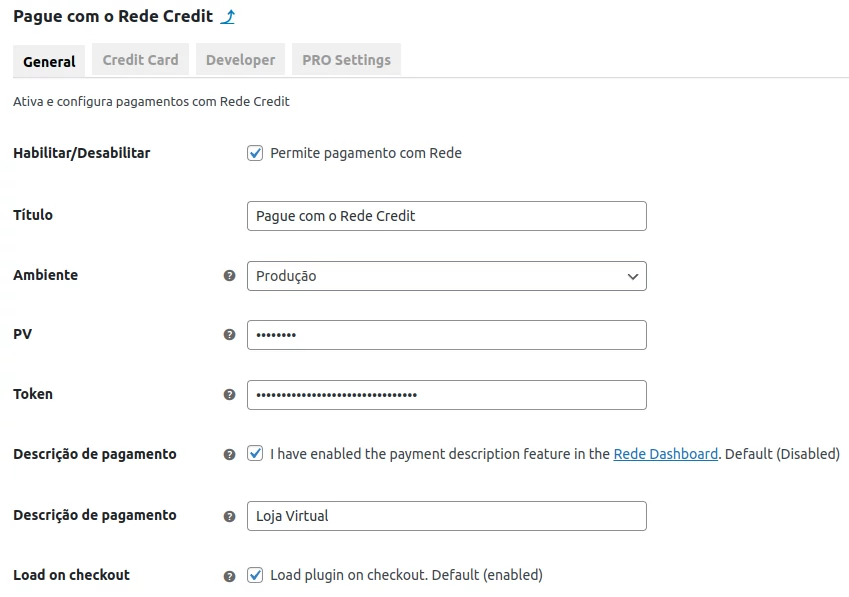Click help icon beside Loja Virtual field
Image resolution: width=849 pixels, height=597 pixels.
pyautogui.click(x=229, y=516)
